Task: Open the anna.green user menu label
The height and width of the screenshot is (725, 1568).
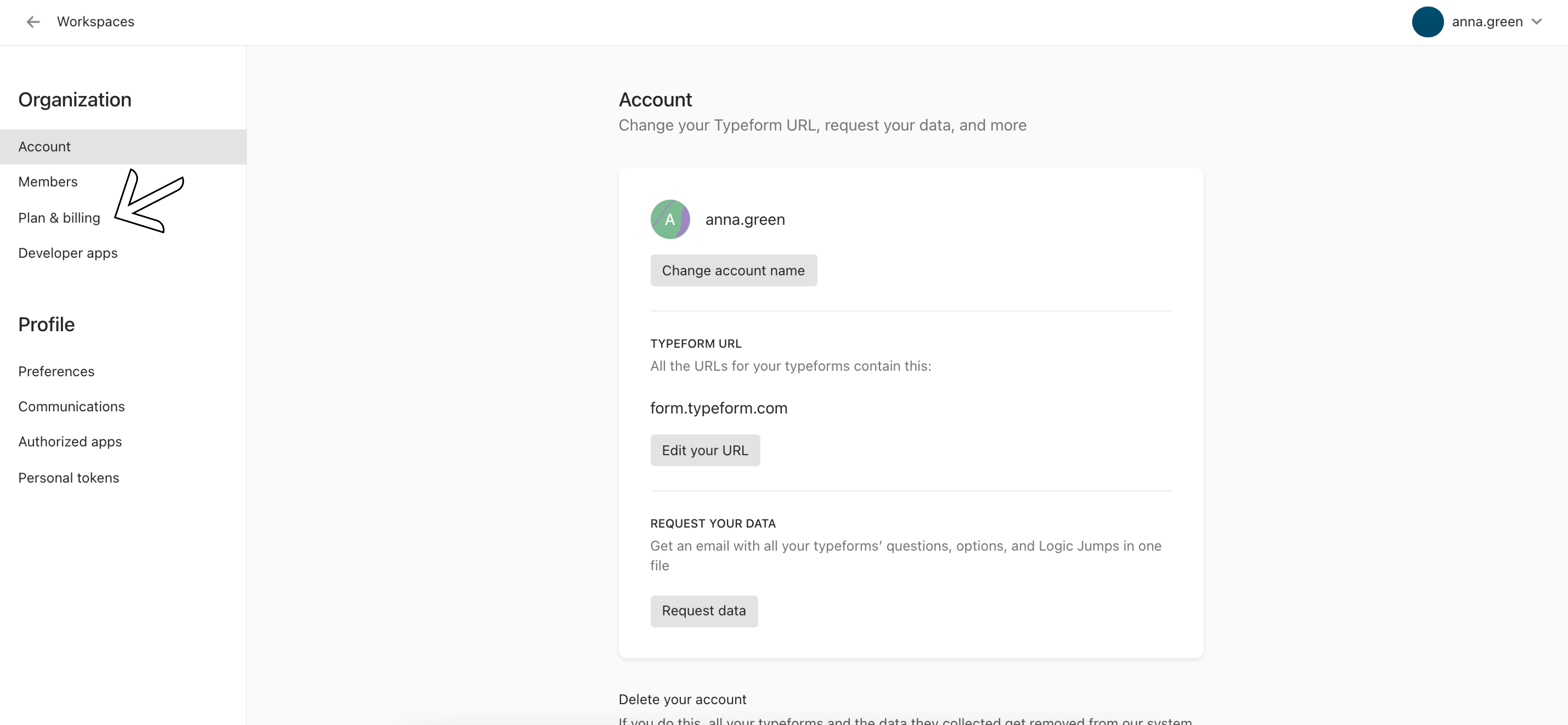Action: coord(1487,22)
